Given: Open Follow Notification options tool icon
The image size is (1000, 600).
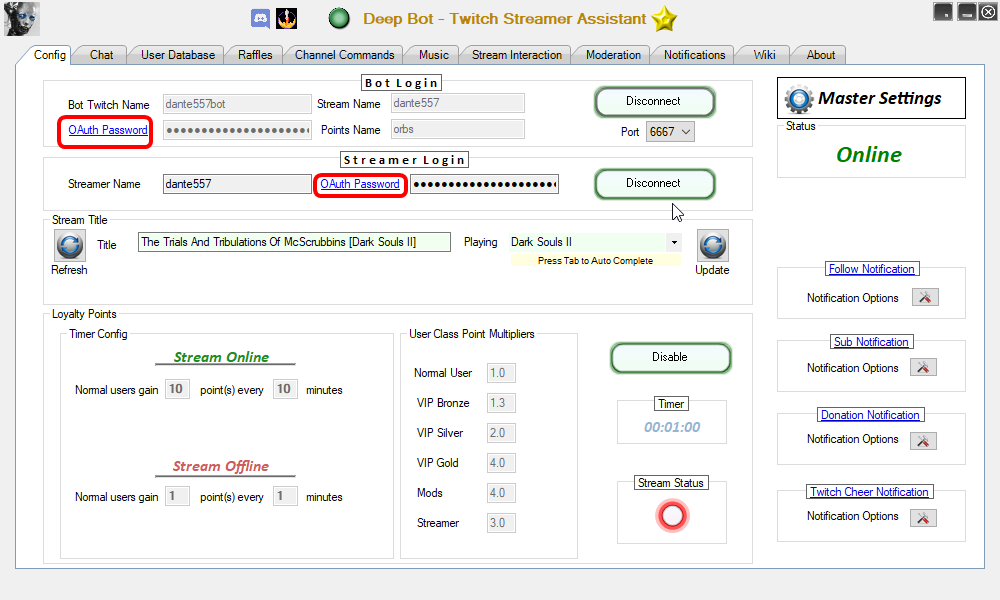Looking at the screenshot, I should (x=925, y=297).
